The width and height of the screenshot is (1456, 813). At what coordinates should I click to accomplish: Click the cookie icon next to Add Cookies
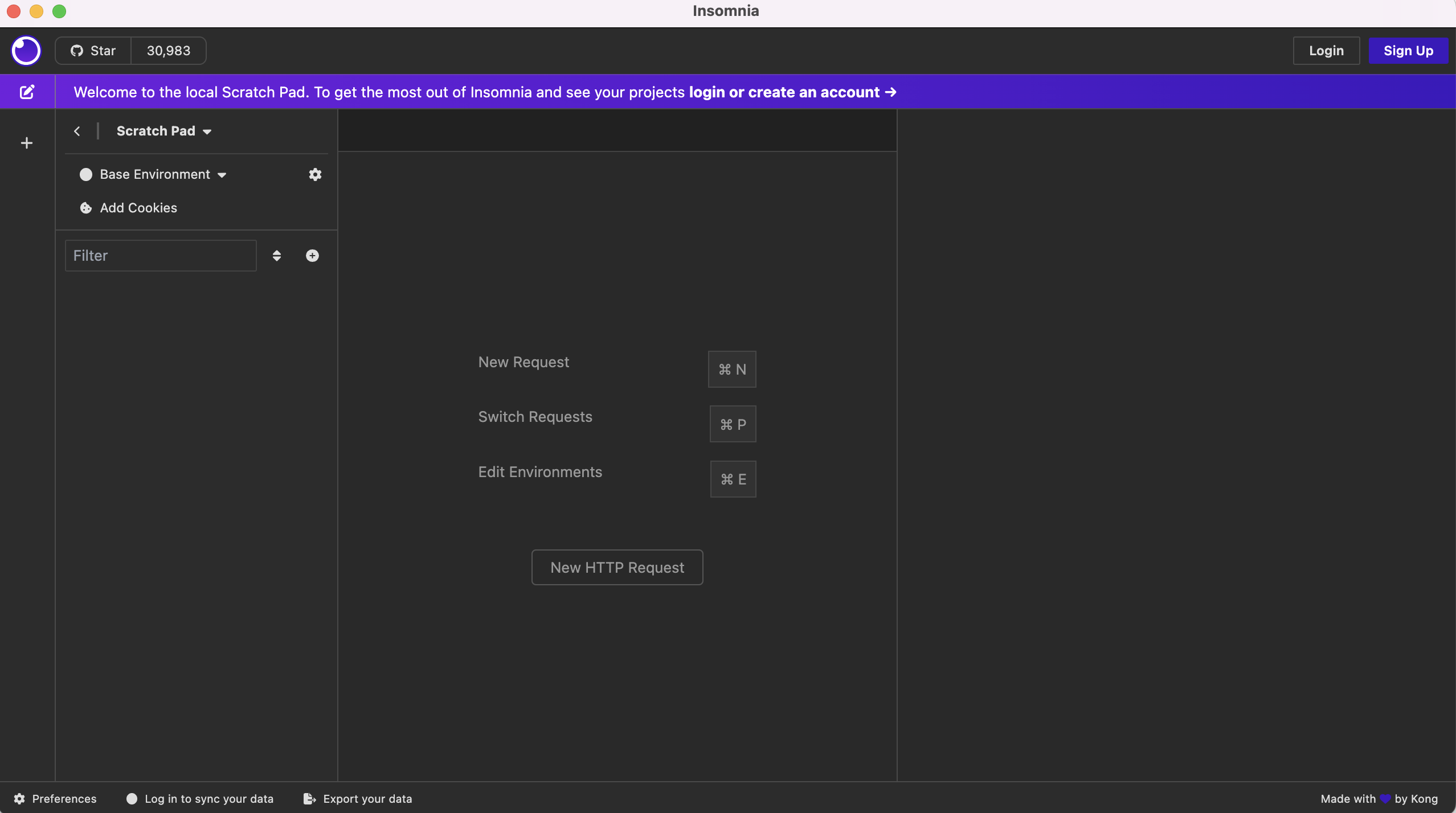pyautogui.click(x=85, y=207)
